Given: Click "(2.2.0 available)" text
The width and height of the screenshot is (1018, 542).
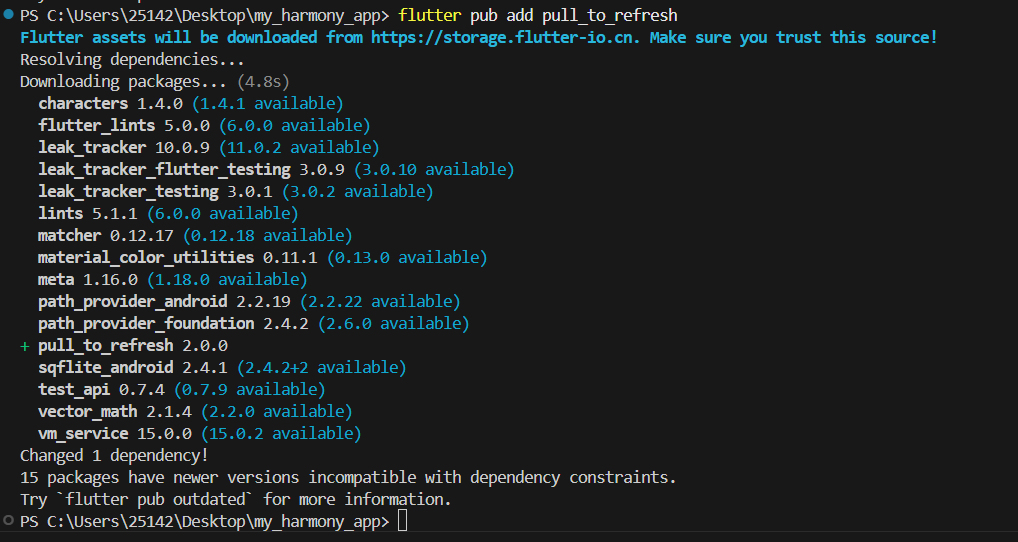Looking at the screenshot, I should [x=277, y=412].
